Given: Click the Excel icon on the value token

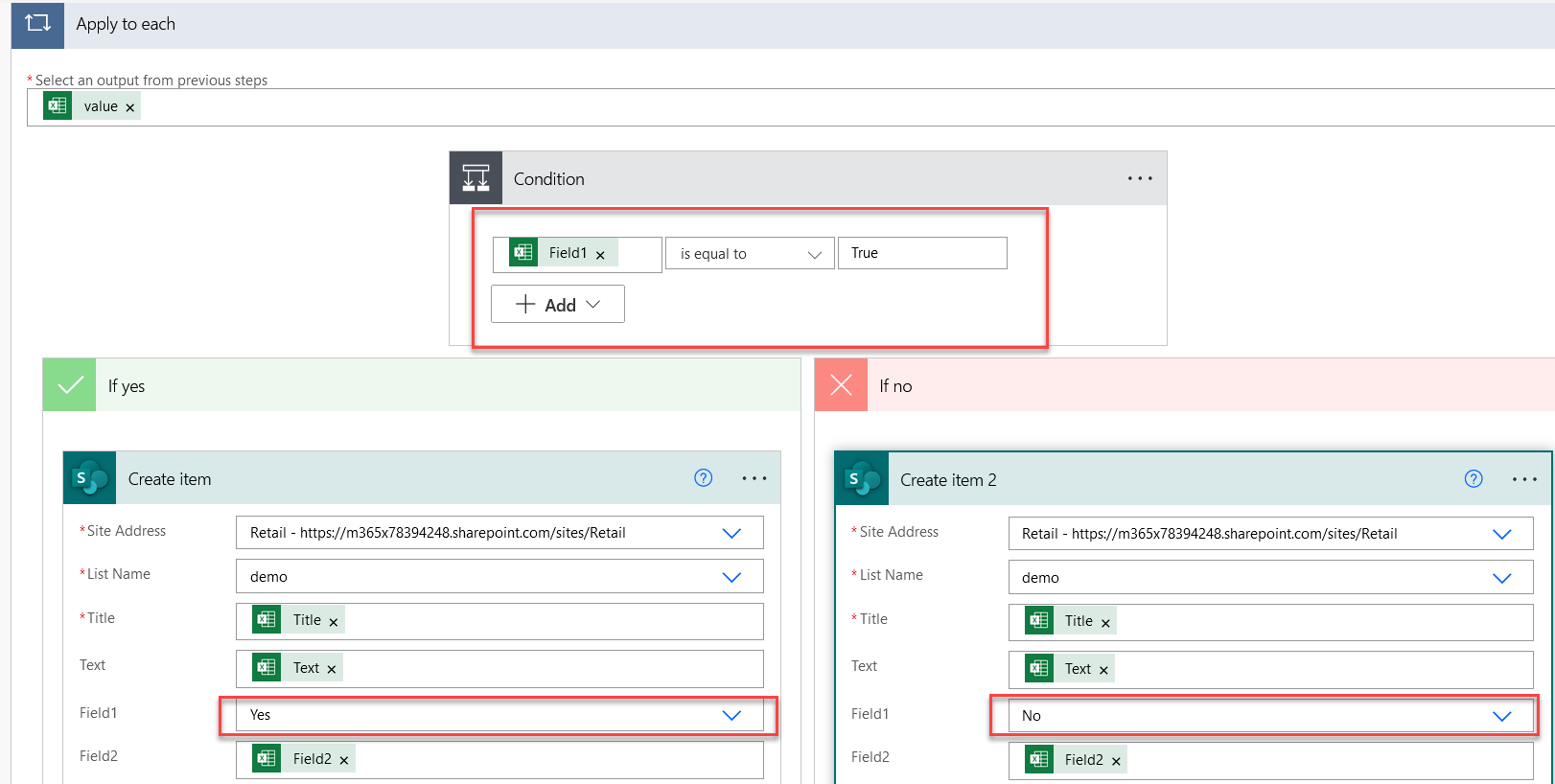Looking at the screenshot, I should pos(58,105).
